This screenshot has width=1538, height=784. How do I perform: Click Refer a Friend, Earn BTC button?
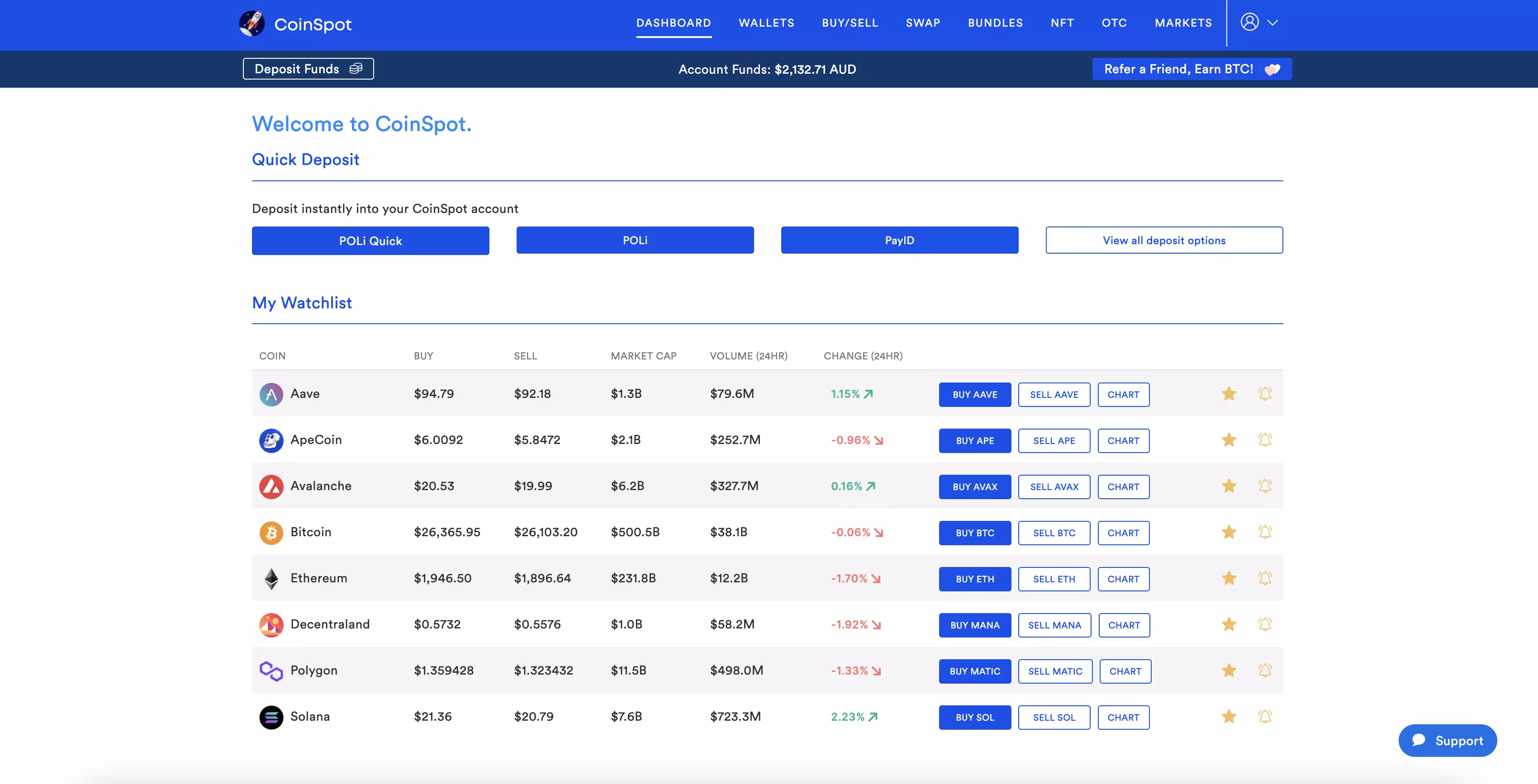pyautogui.click(x=1191, y=69)
